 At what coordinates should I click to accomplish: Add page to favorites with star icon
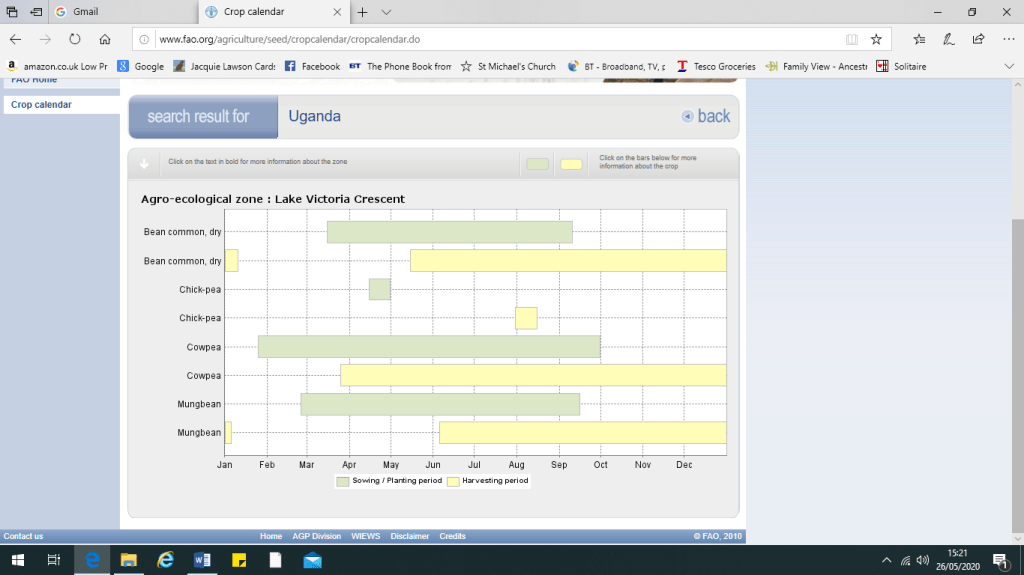(x=876, y=39)
